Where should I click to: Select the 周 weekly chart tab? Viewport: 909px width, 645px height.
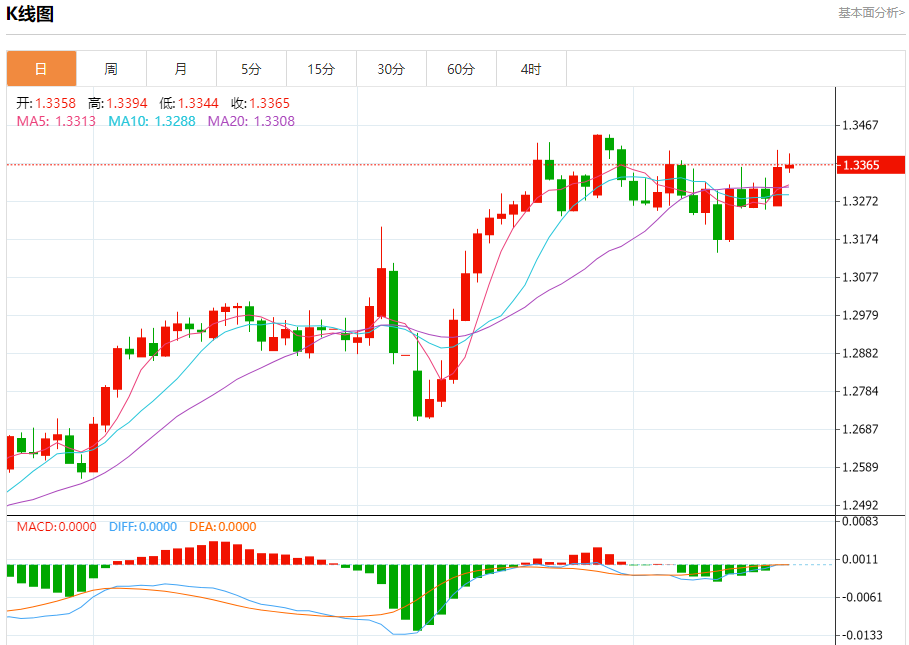click(x=111, y=69)
